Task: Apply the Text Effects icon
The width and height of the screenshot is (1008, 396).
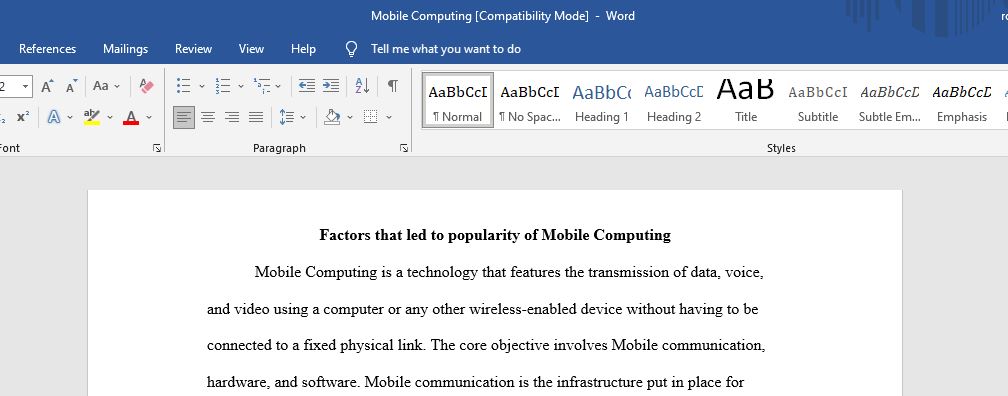Action: tap(54, 117)
